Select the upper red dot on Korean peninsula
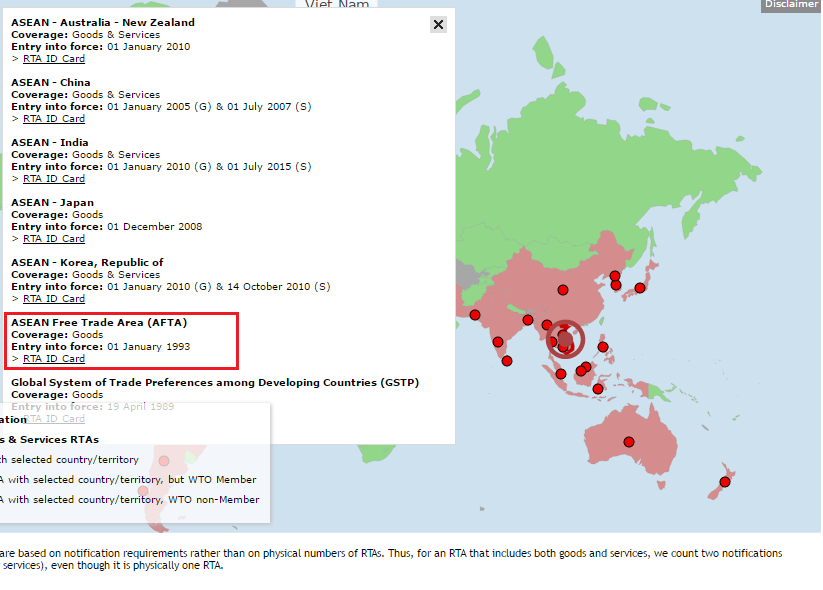The image size is (823, 590). [x=615, y=276]
